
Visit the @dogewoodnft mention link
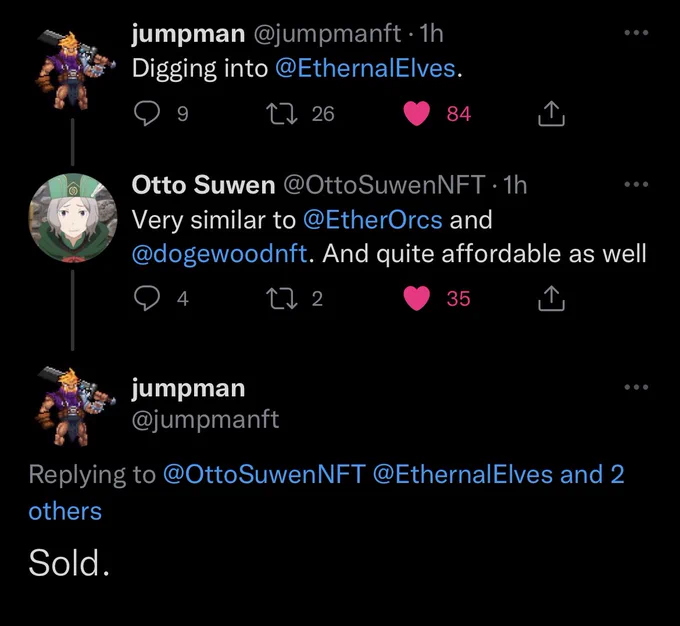coord(219,254)
